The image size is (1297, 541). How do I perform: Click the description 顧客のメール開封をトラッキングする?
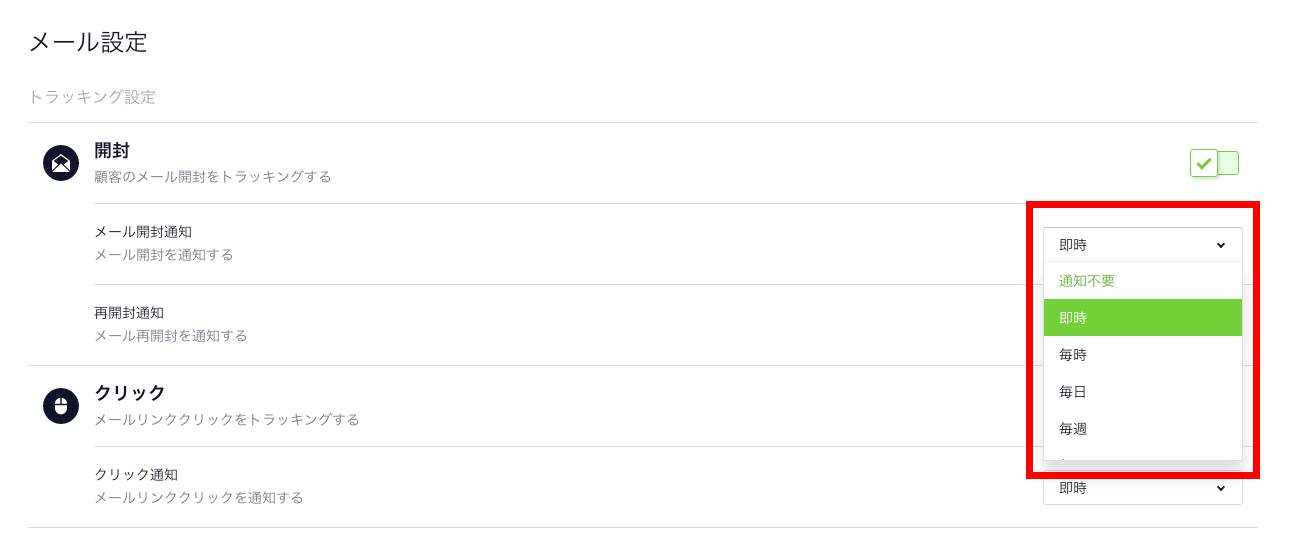pyautogui.click(x=213, y=177)
